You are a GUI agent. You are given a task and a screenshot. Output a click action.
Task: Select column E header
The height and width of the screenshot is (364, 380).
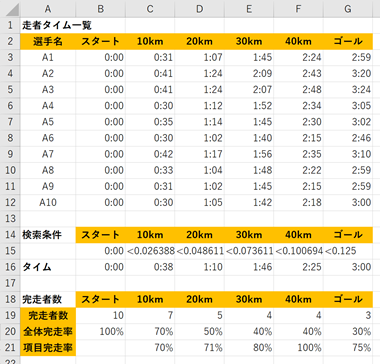pyautogui.click(x=249, y=9)
